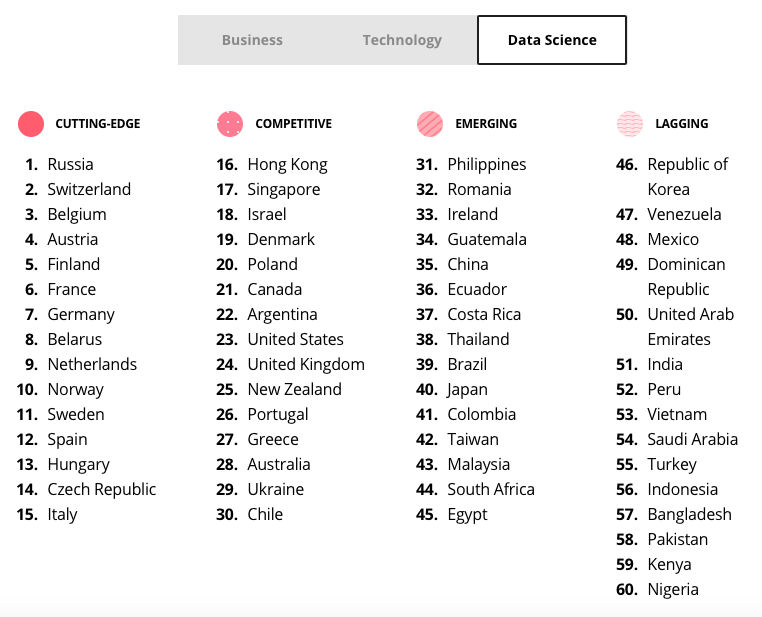This screenshot has height=617, width=762.
Task: Click the wavy Lagging legend circle
Action: pyautogui.click(x=630, y=124)
